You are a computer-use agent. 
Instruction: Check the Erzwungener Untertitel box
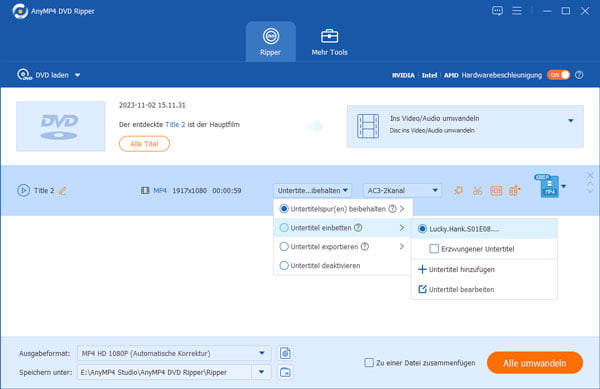(x=434, y=249)
